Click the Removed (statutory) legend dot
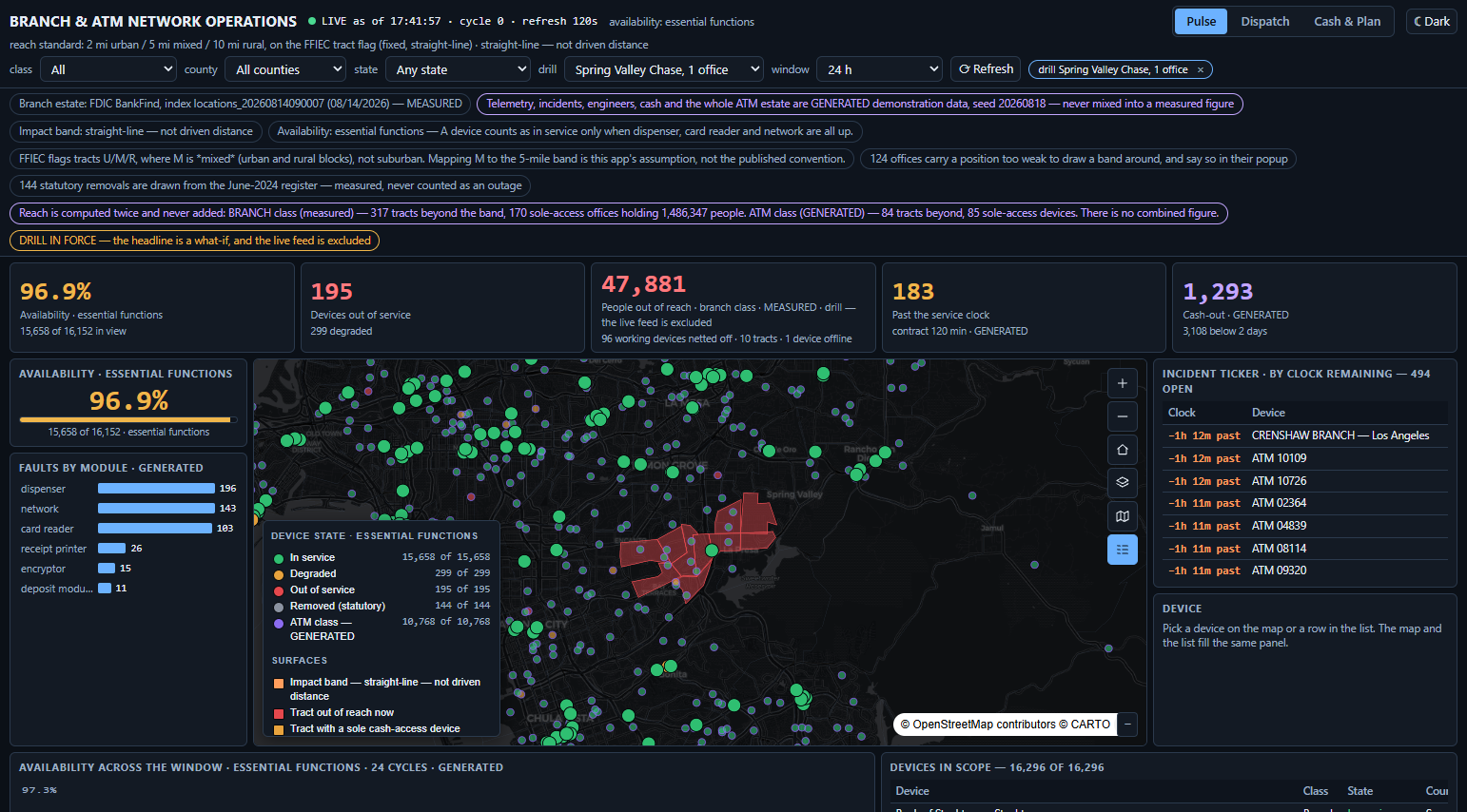Image resolution: width=1467 pixels, height=812 pixels. (279, 607)
